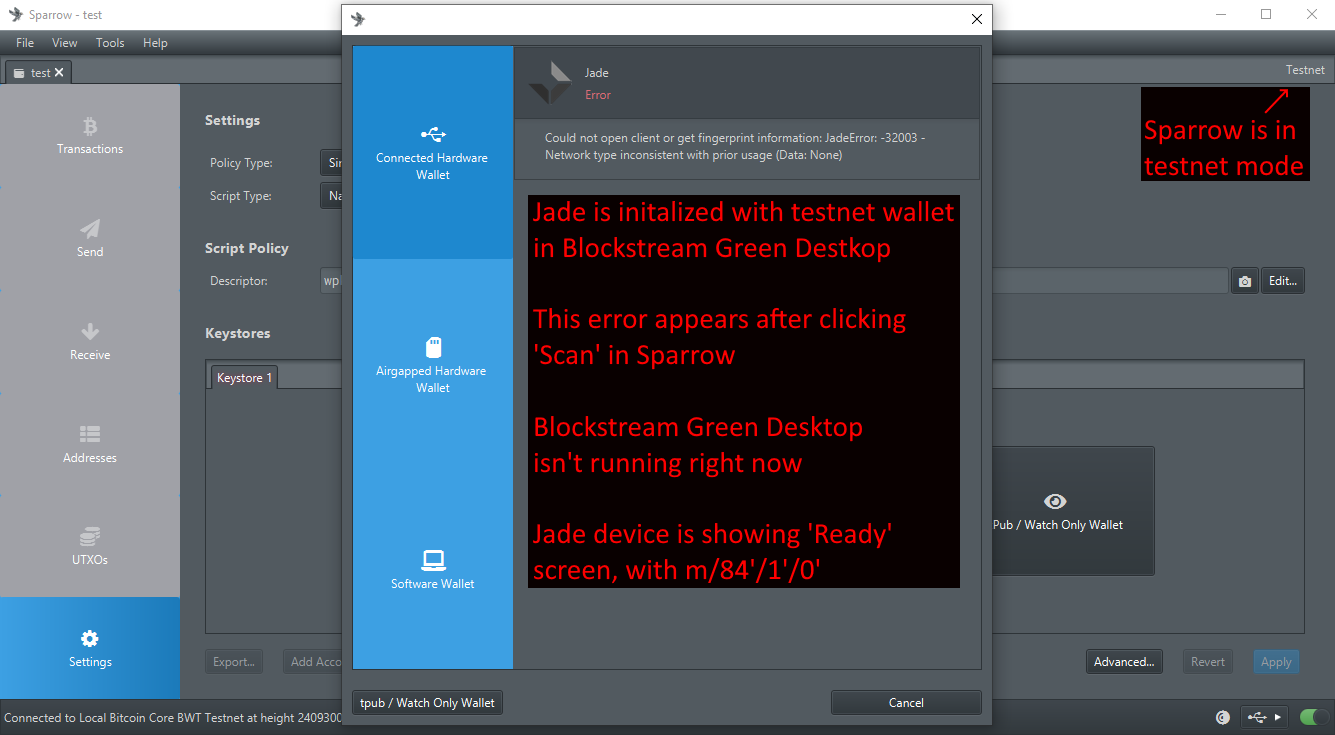Click the USB hardware wallet status bar icon
This screenshot has width=1335, height=735.
pos(1256,717)
